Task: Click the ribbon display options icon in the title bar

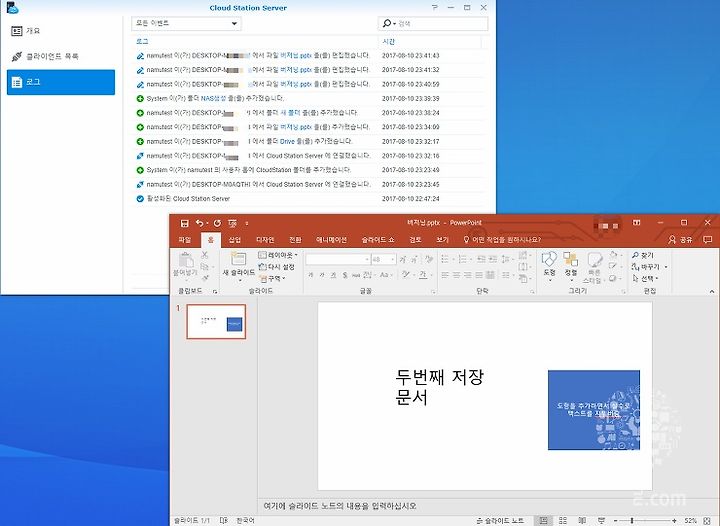Action: [x=636, y=223]
